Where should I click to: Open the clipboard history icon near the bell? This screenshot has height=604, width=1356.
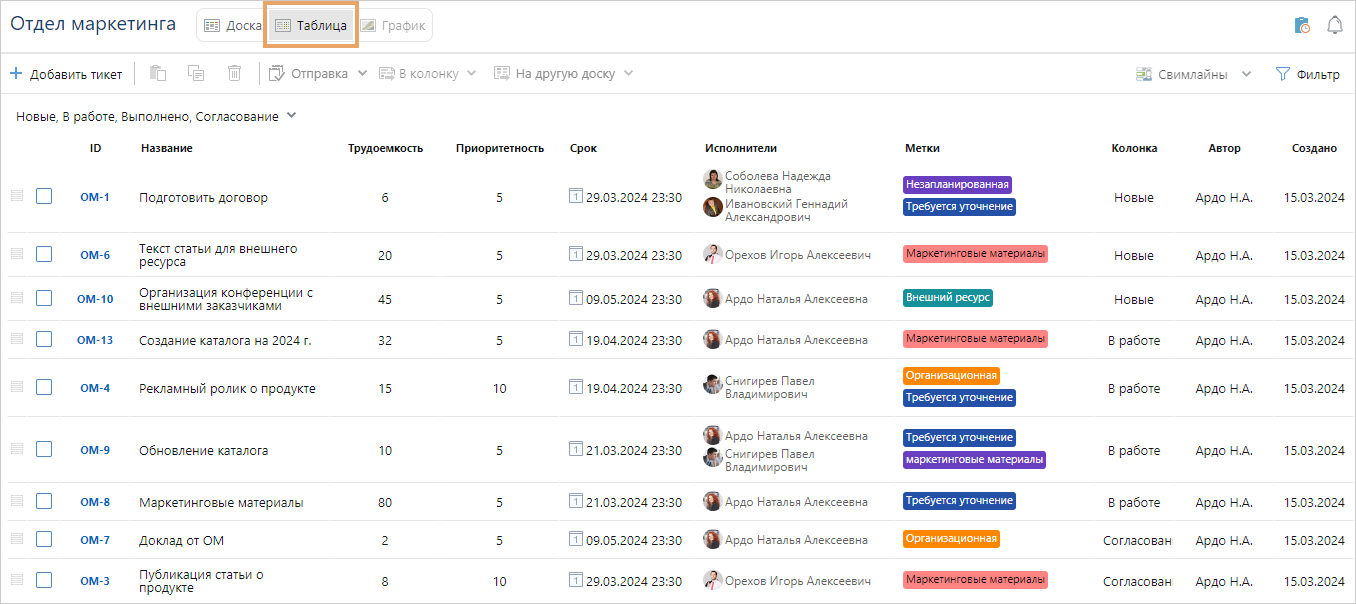tap(1302, 25)
